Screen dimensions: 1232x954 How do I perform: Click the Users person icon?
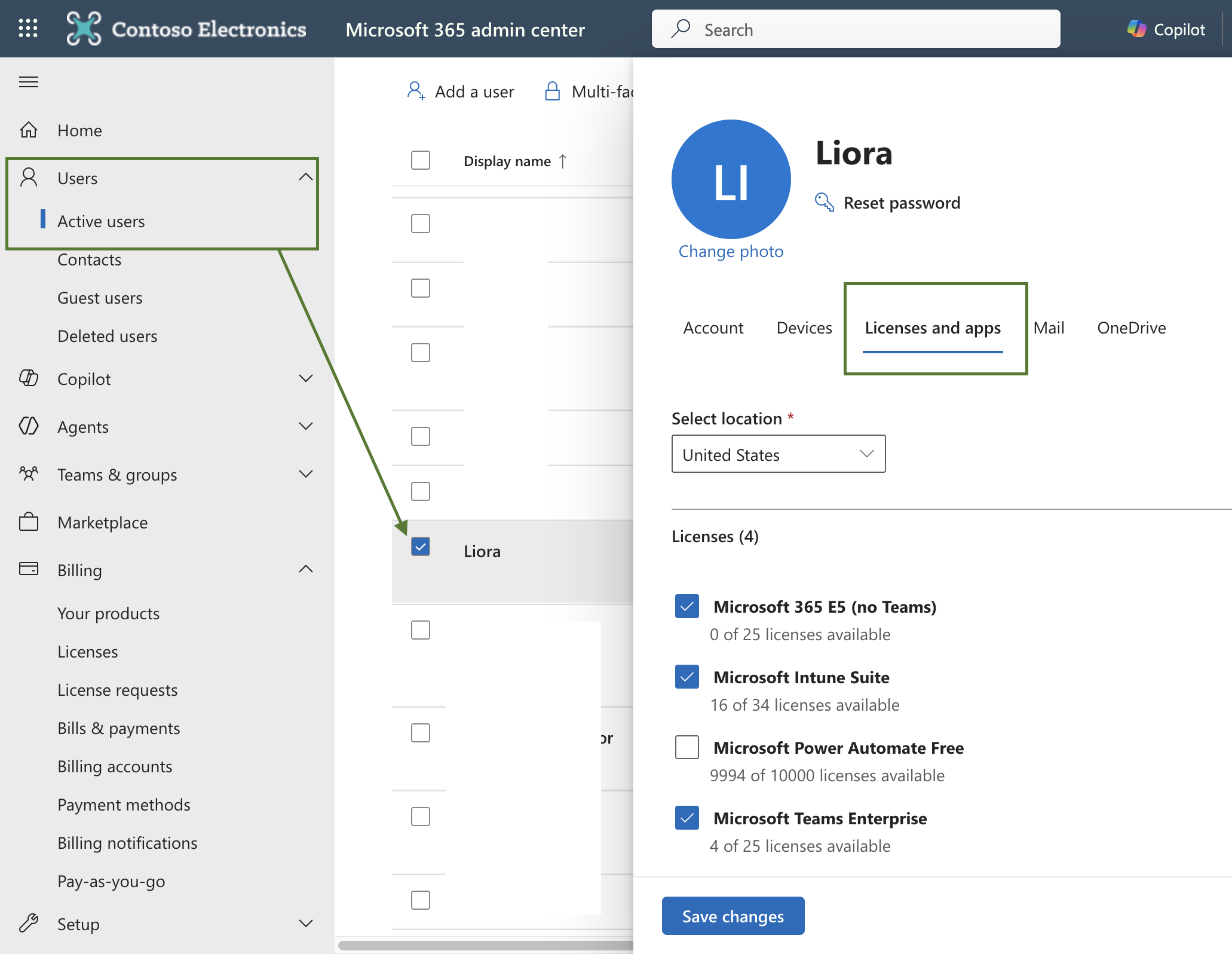click(29, 178)
